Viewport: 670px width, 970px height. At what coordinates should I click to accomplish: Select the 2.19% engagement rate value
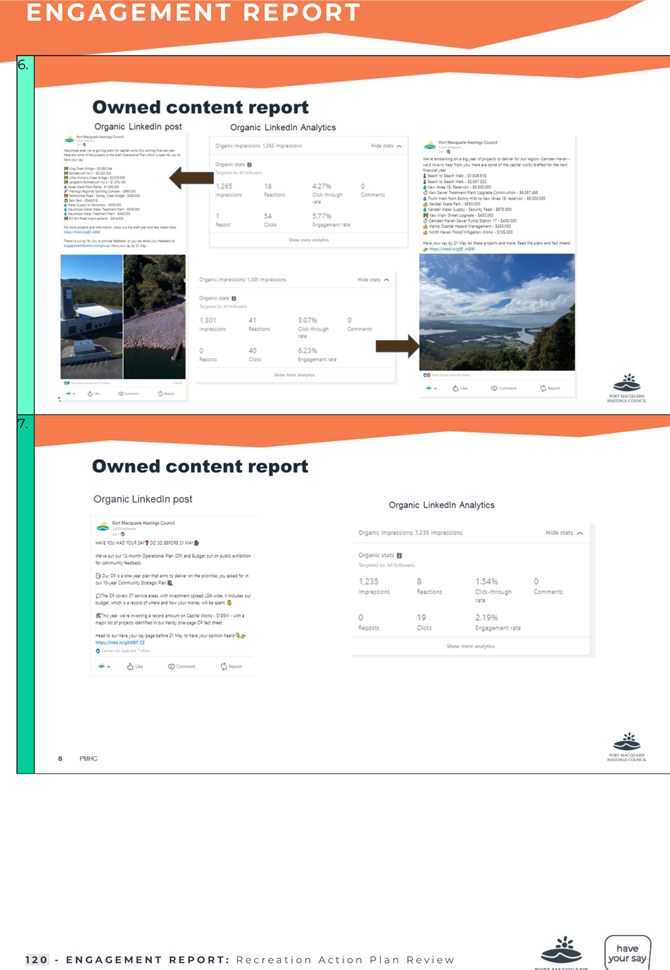tap(487, 617)
